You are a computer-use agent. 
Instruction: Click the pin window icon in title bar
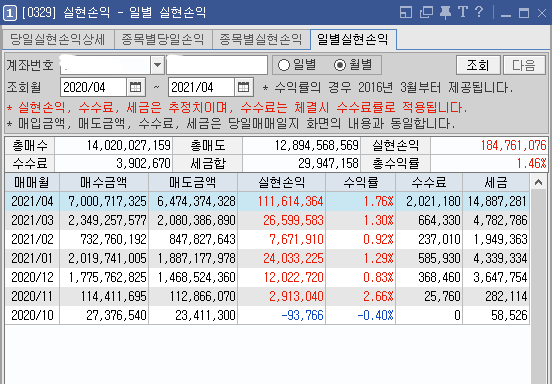[445, 13]
